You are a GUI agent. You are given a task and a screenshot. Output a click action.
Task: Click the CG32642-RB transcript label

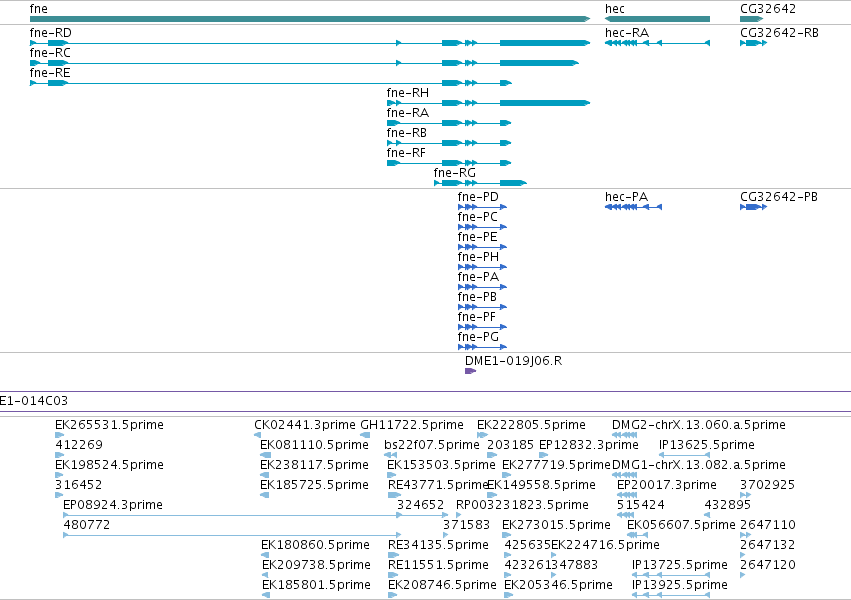click(779, 33)
